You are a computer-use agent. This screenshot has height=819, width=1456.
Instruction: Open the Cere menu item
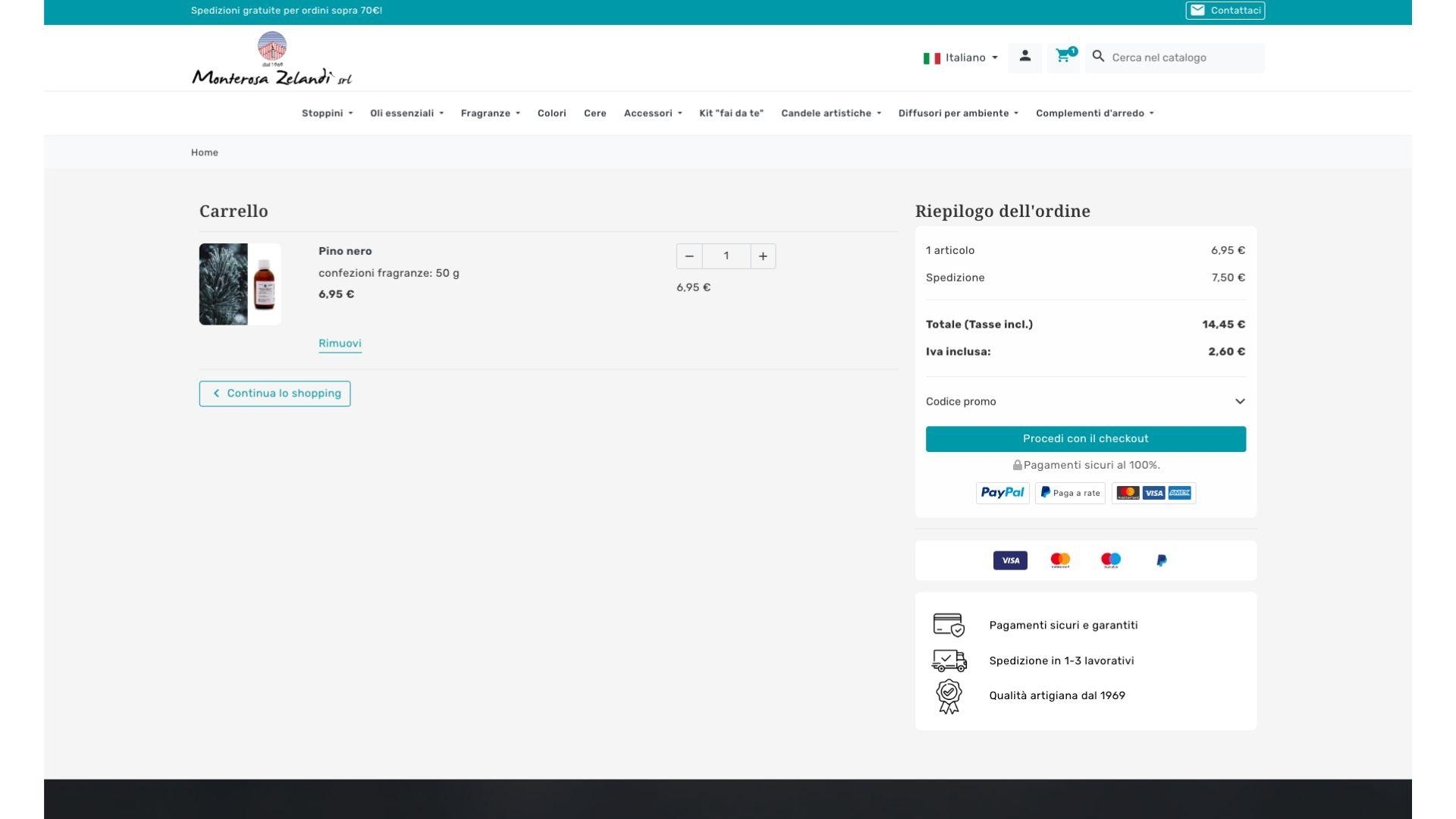(595, 114)
